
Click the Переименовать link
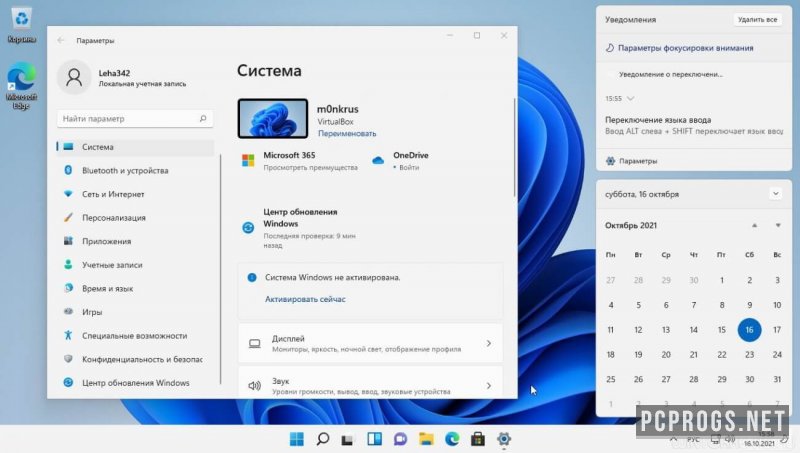[x=347, y=133]
